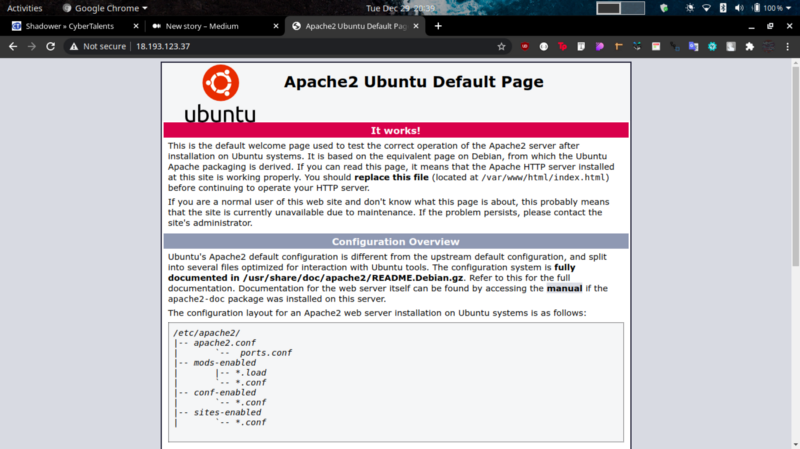Click the /usr/share/doc/apache2/README.Debian.gz text
800x449 pixels.
point(353,278)
